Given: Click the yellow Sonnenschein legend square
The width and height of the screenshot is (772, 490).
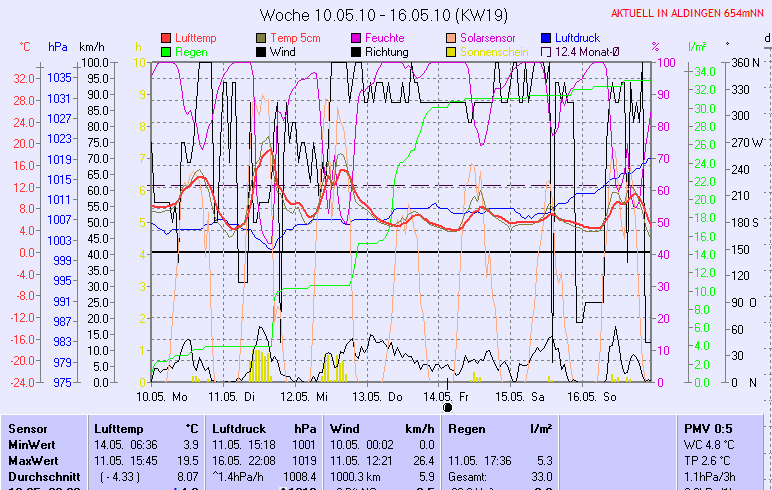Looking at the screenshot, I should pyautogui.click(x=451, y=52).
